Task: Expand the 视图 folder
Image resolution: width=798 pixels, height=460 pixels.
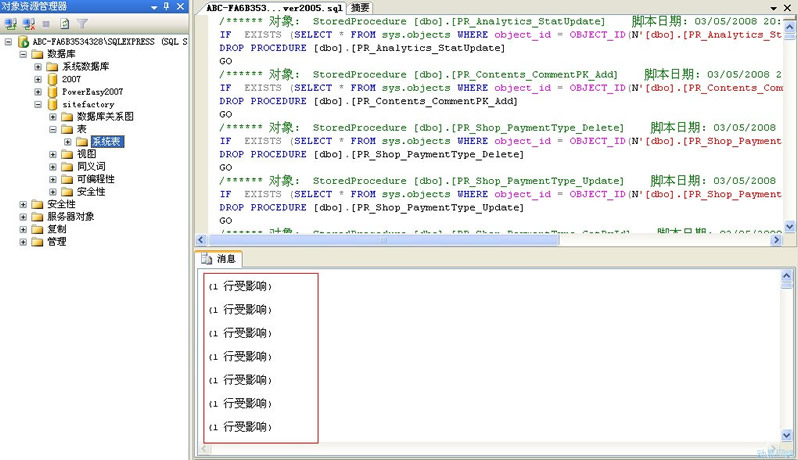Action: 52,154
